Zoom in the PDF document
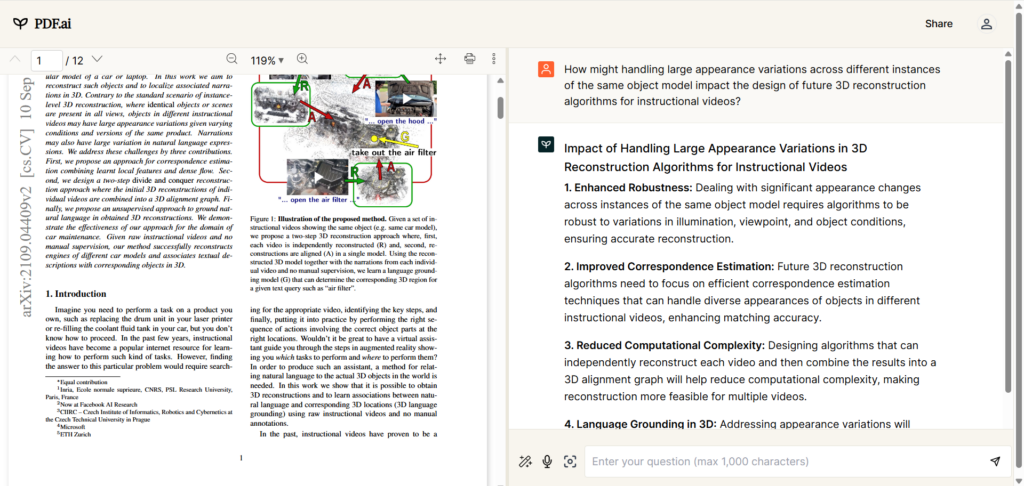Viewport: 1024px width, 486px height. click(302, 59)
